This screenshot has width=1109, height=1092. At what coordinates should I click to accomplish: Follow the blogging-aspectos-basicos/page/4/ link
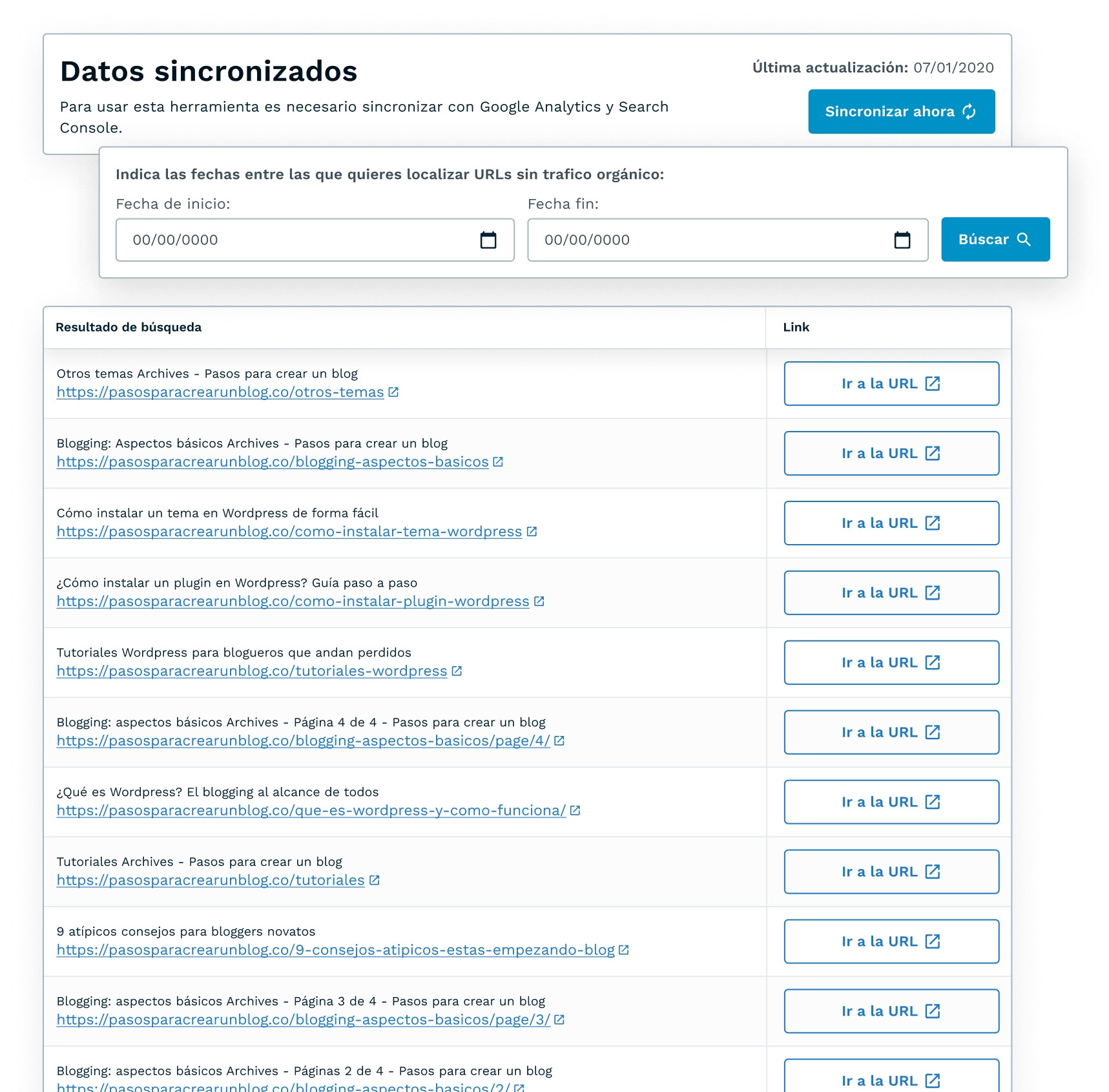pos(303,741)
